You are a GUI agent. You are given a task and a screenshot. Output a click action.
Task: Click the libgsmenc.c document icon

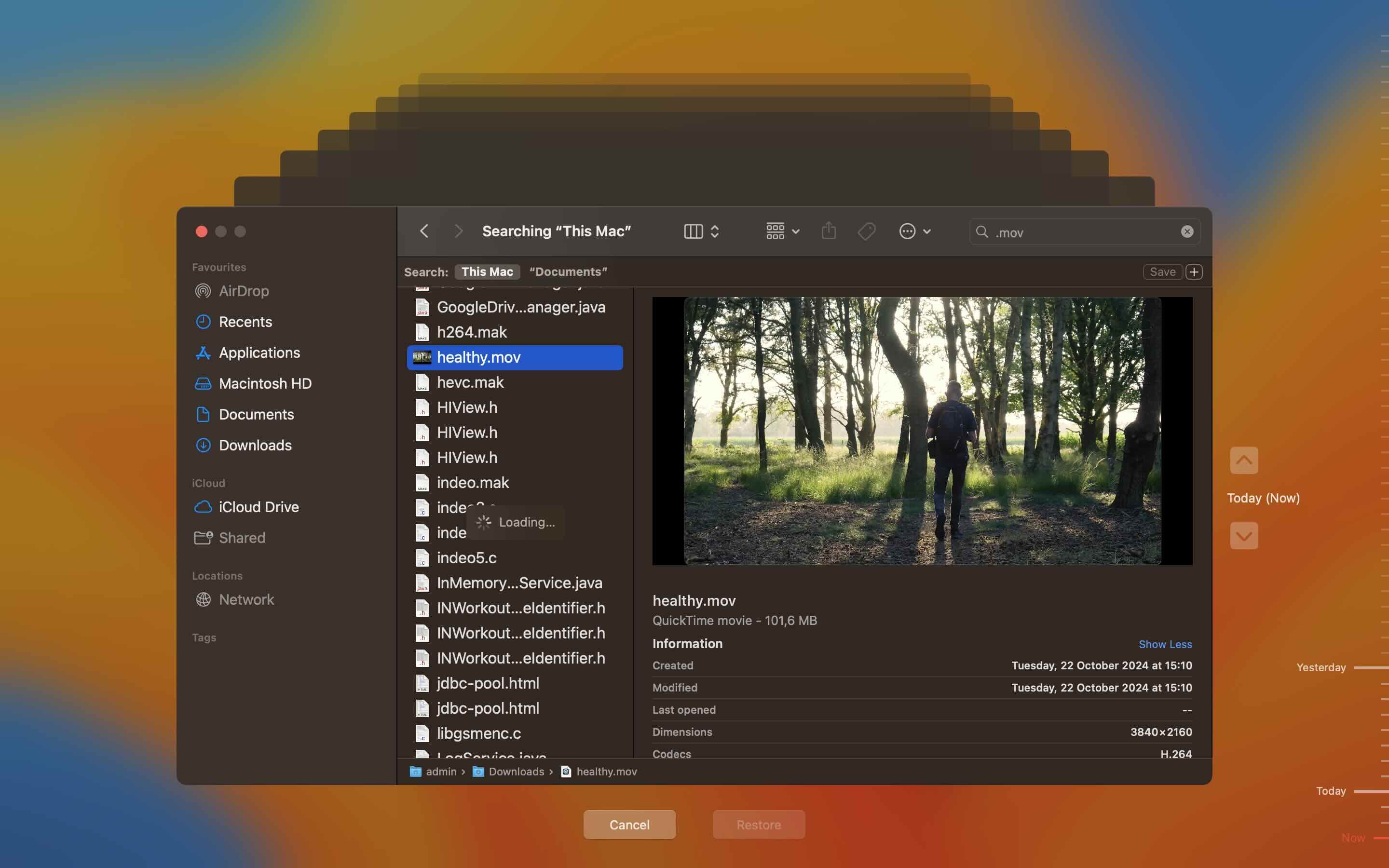(x=422, y=733)
